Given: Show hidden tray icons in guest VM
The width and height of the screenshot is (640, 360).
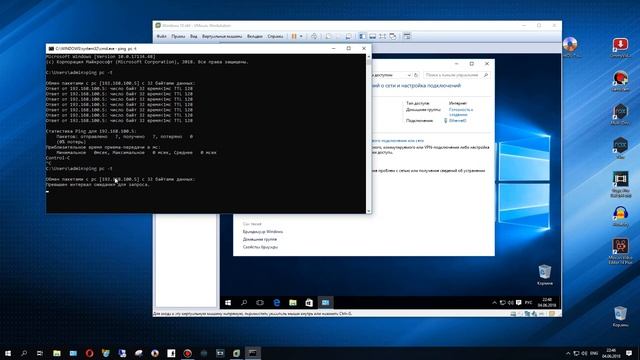Looking at the screenshot, I should 494,302.
